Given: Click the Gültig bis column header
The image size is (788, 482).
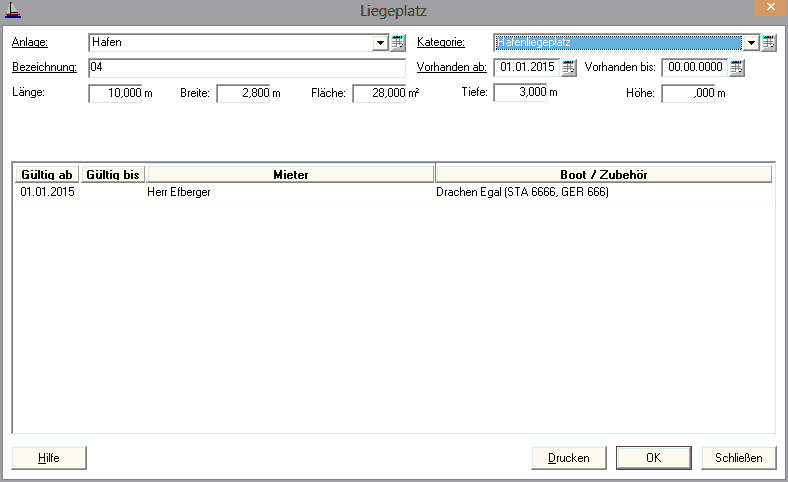Looking at the screenshot, I should [113, 174].
